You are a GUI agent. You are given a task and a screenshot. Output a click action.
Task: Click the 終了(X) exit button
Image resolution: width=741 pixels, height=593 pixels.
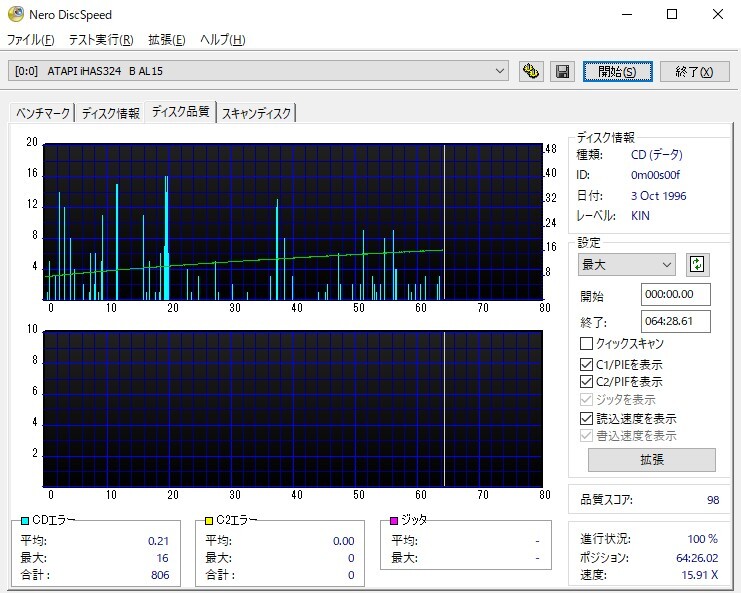pyautogui.click(x=695, y=71)
